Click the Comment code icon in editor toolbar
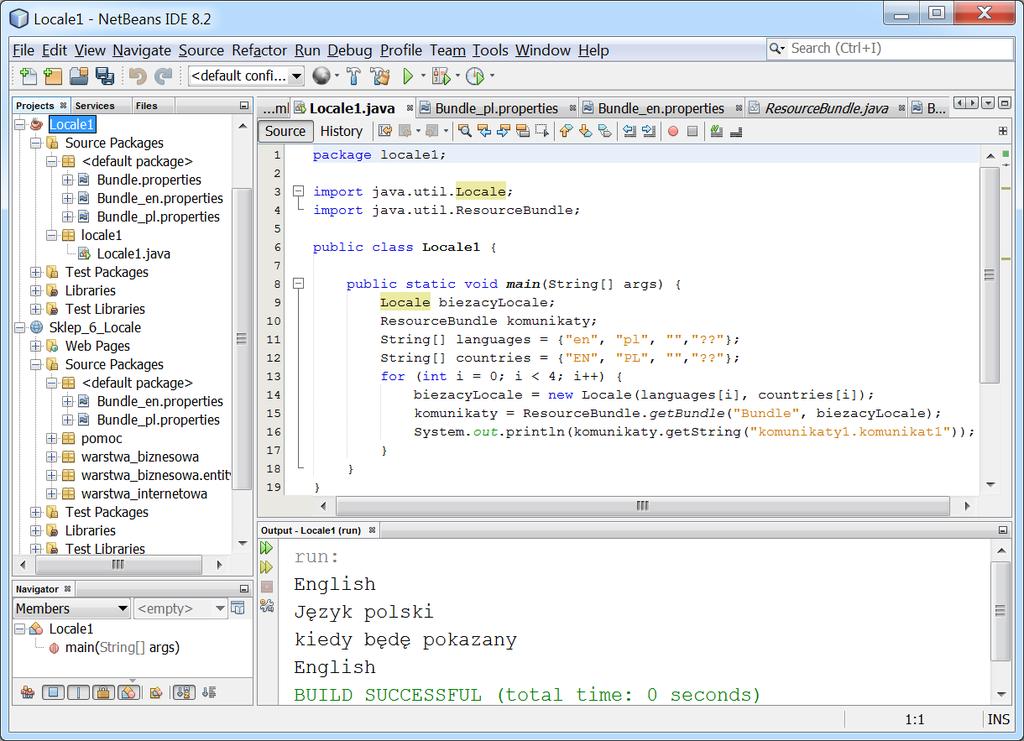 (x=716, y=131)
